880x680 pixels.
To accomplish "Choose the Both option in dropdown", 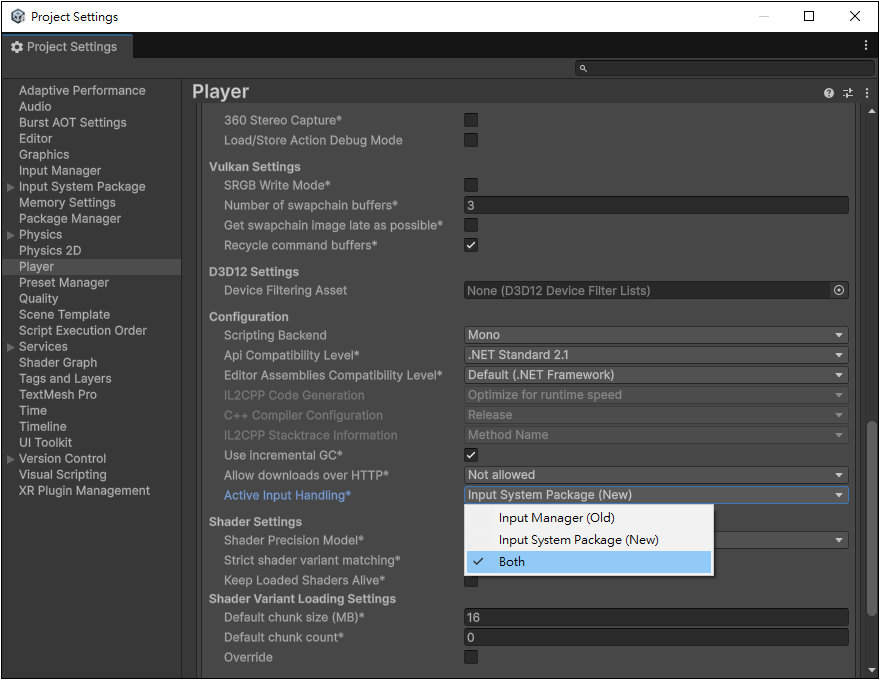I will click(x=512, y=562).
